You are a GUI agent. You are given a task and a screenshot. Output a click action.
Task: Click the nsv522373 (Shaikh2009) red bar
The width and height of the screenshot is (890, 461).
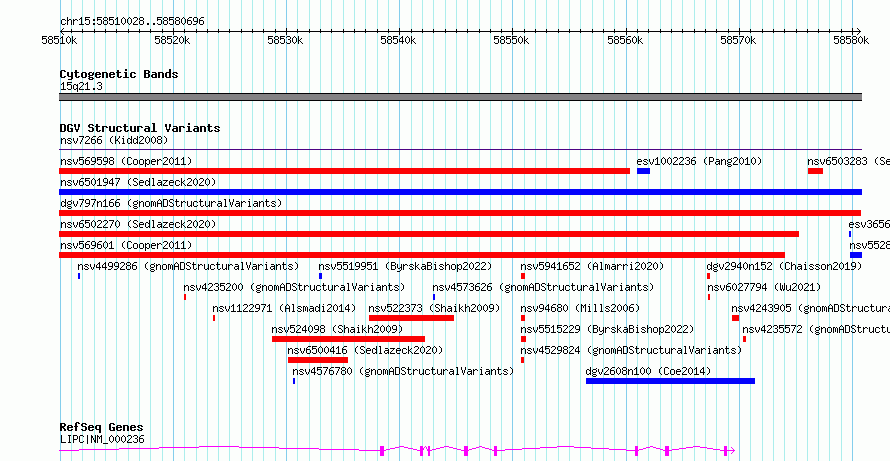point(412,318)
